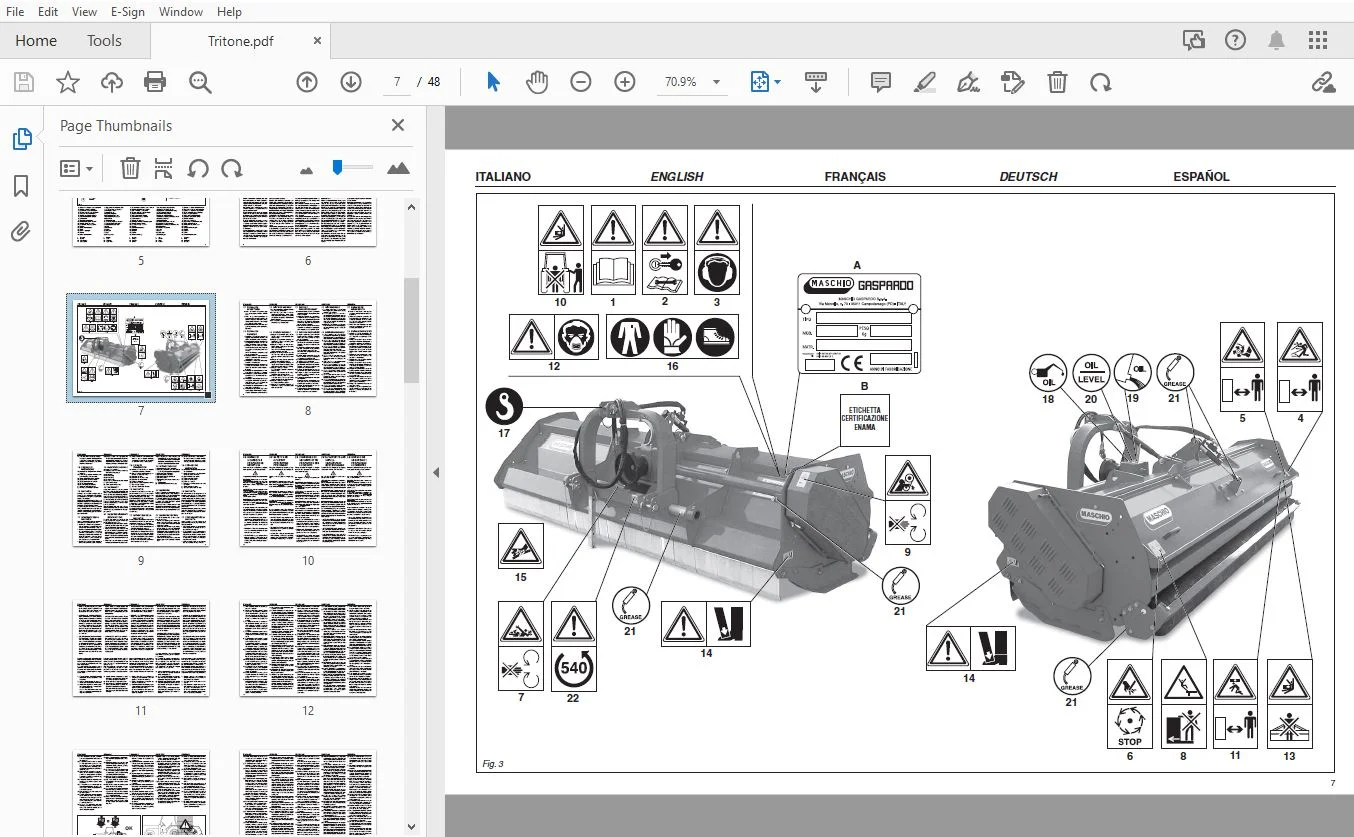The height and width of the screenshot is (837, 1354).
Task: Click the insert pages print-range panel icon
Action: click(164, 168)
